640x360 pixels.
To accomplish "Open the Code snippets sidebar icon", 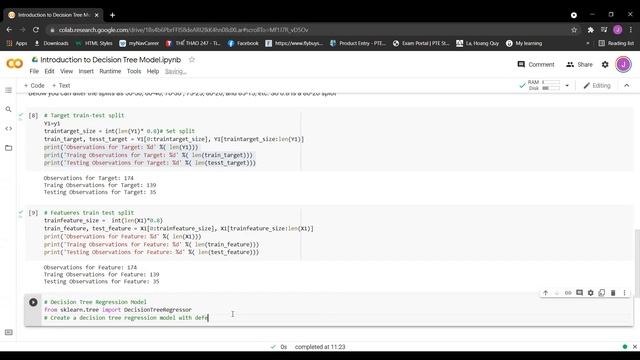I will [x=9, y=129].
